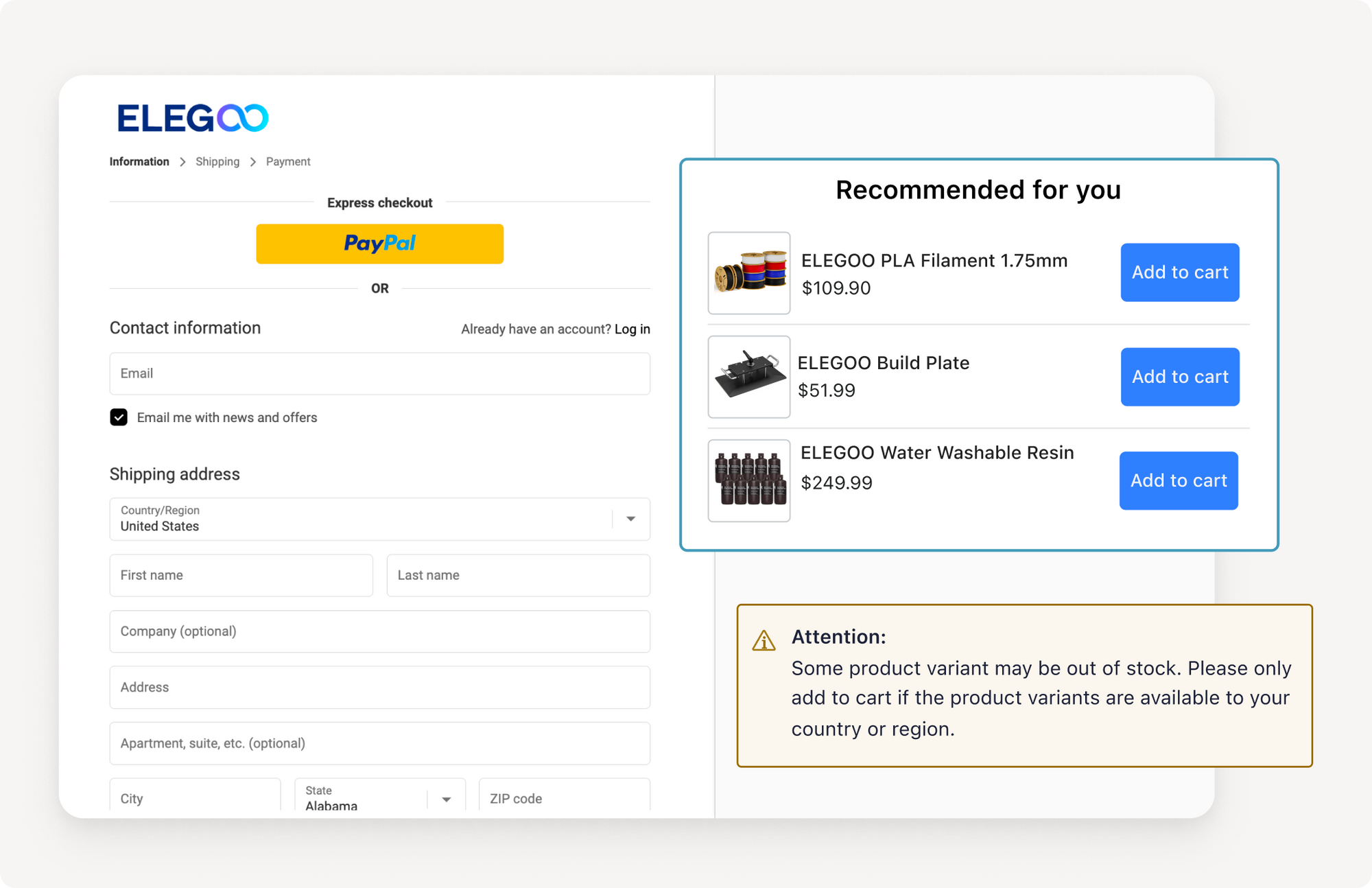Screen dimensions: 1372x888
Task: Click into the Last name field
Action: tap(518, 575)
